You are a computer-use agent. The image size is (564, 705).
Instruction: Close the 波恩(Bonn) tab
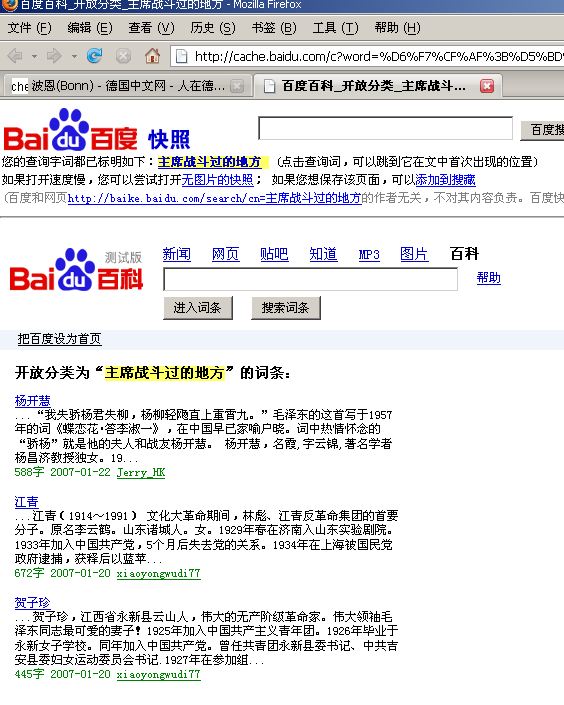point(237,86)
